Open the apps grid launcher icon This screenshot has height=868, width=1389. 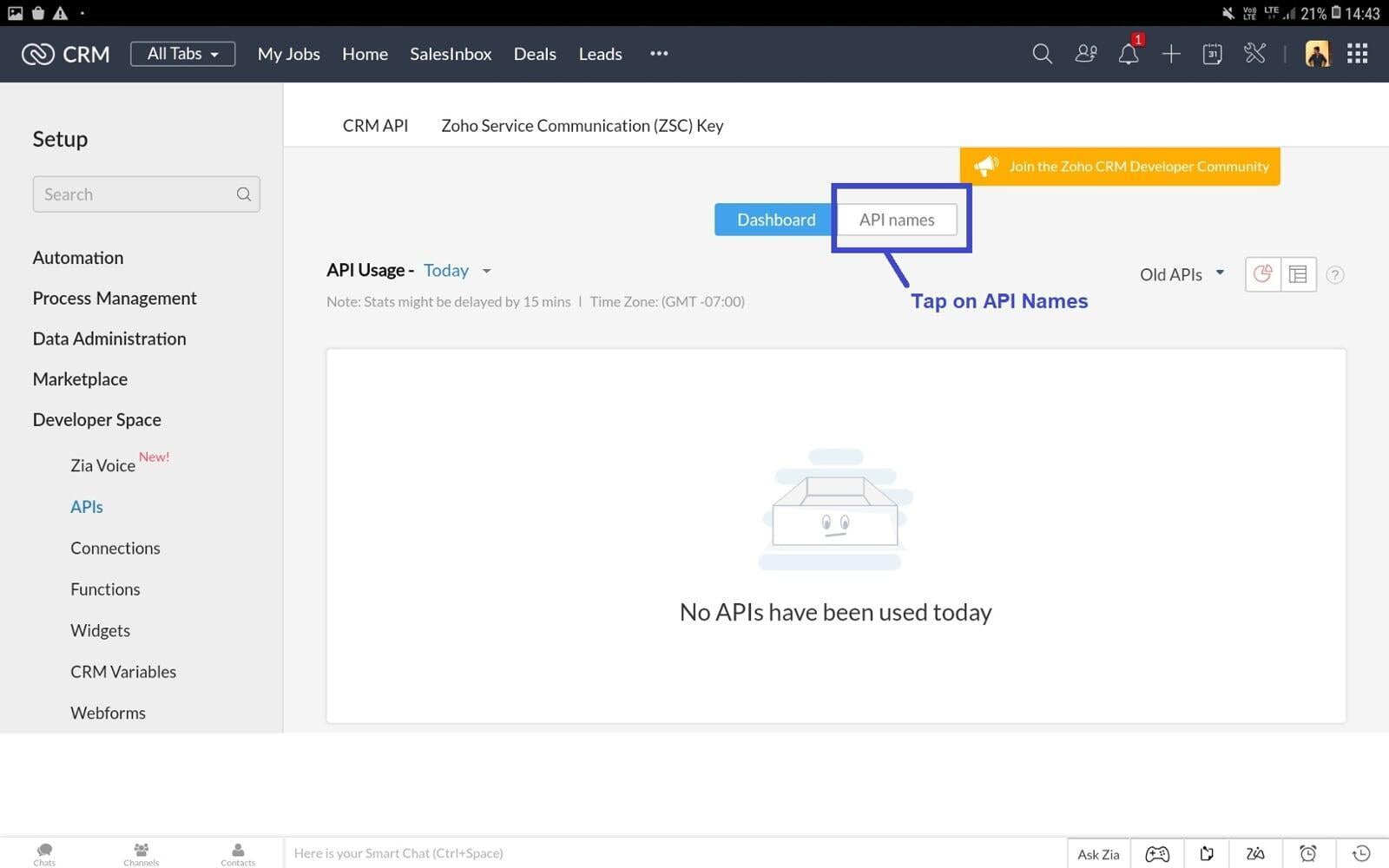coord(1358,54)
